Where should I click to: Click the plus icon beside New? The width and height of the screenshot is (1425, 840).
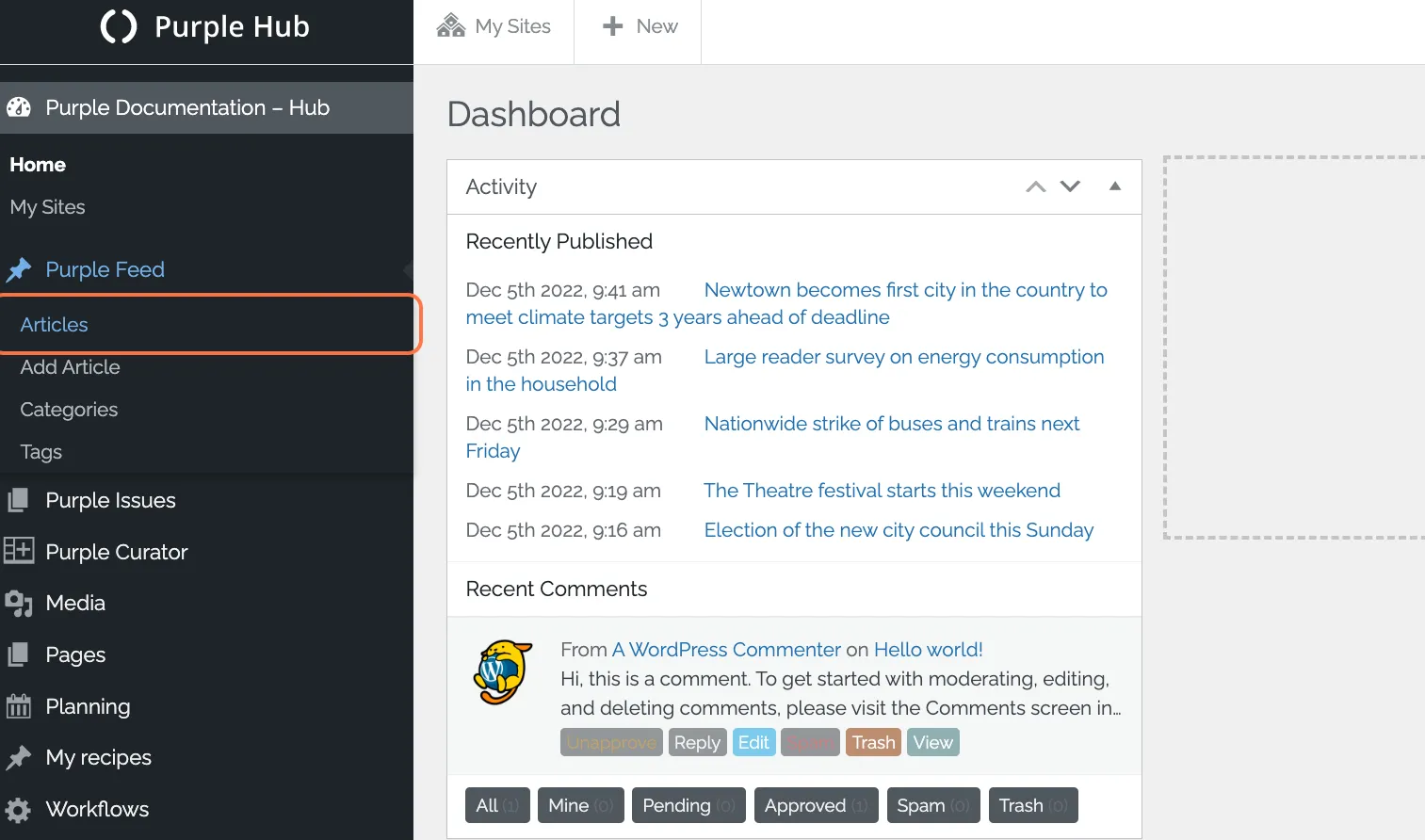tap(613, 26)
